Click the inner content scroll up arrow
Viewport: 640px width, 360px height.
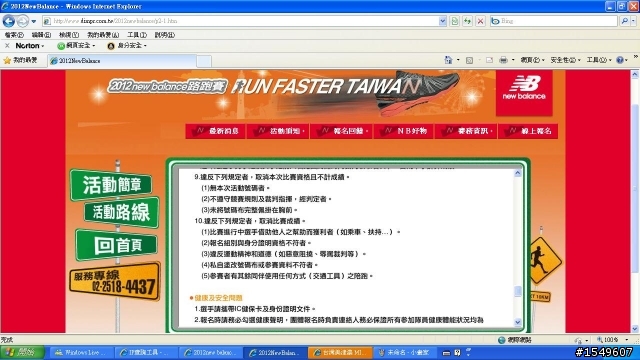[x=518, y=173]
